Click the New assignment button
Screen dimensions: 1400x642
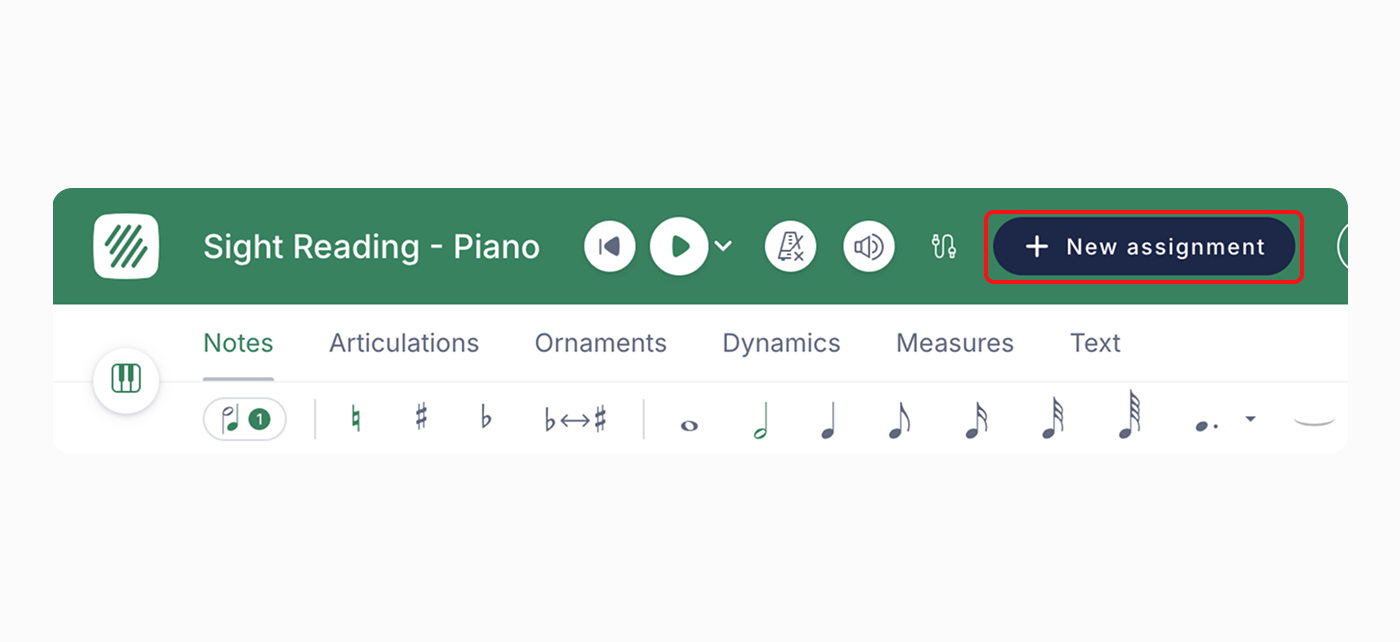pyautogui.click(x=1143, y=246)
